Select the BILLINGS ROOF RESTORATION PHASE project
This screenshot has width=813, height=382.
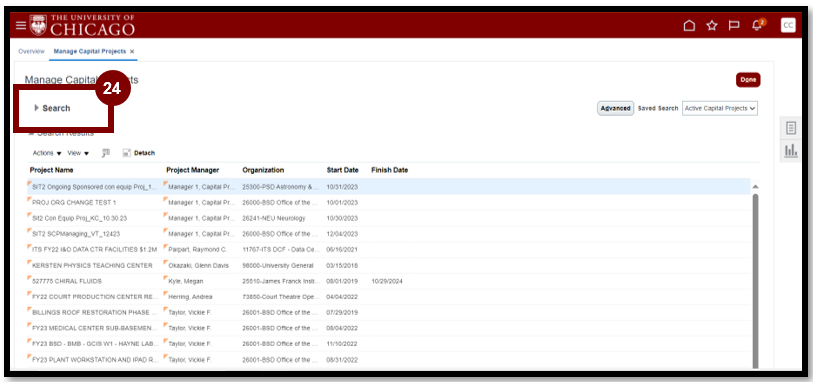pos(94,313)
